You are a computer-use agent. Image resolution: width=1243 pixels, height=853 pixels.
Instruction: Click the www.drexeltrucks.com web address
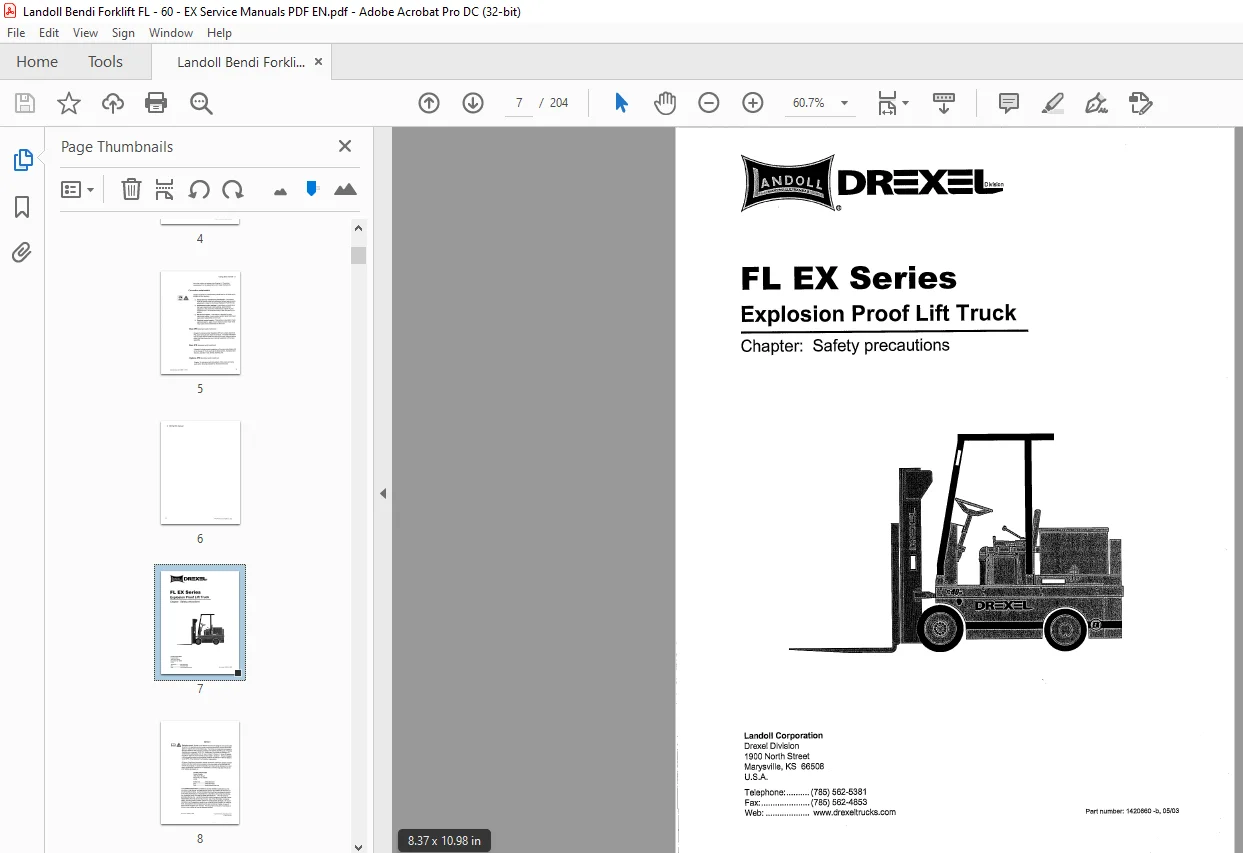pos(854,812)
